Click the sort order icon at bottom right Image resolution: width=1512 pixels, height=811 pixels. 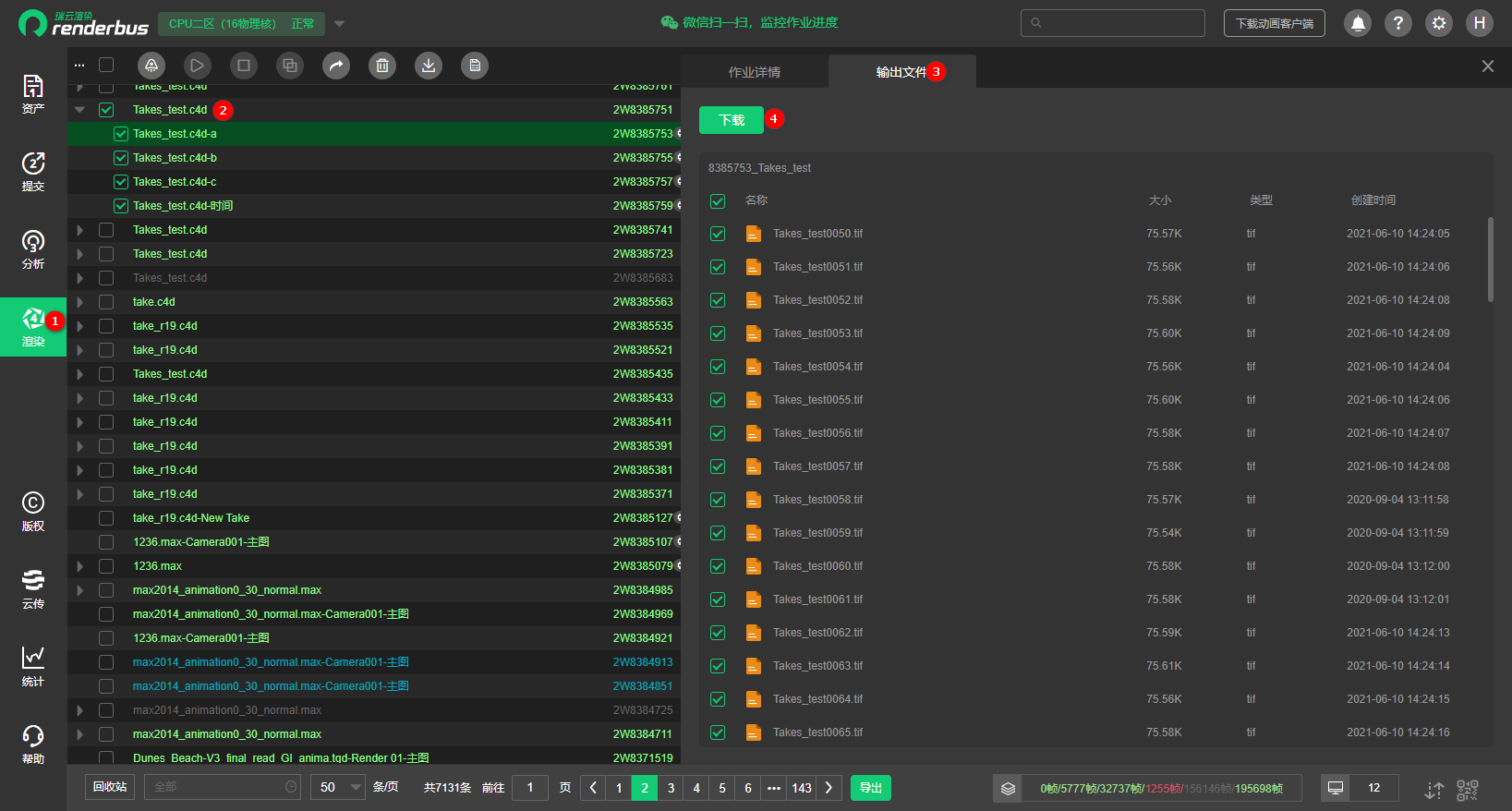(x=1433, y=790)
